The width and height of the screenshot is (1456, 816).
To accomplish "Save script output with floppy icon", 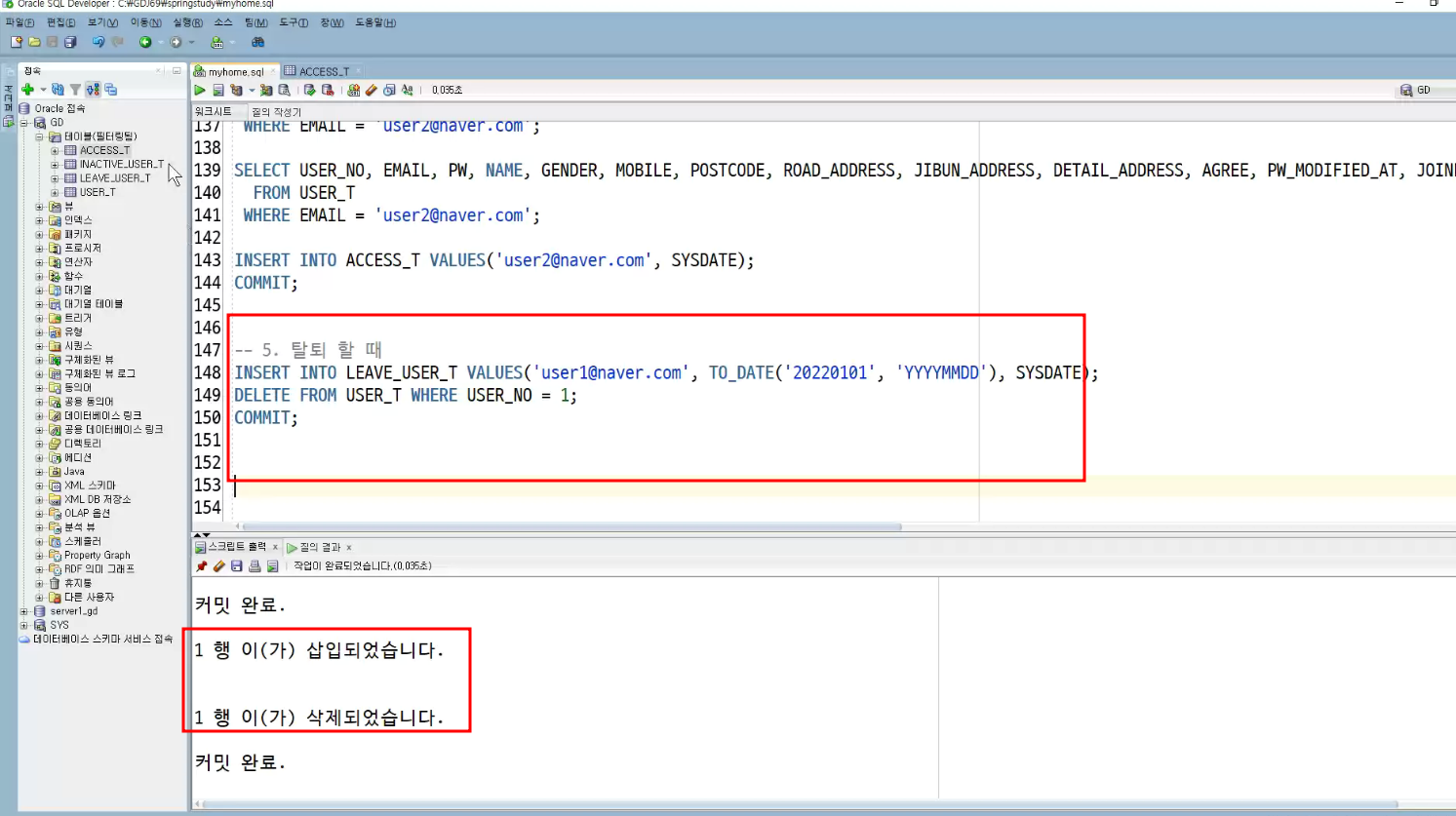I will tap(237, 565).
